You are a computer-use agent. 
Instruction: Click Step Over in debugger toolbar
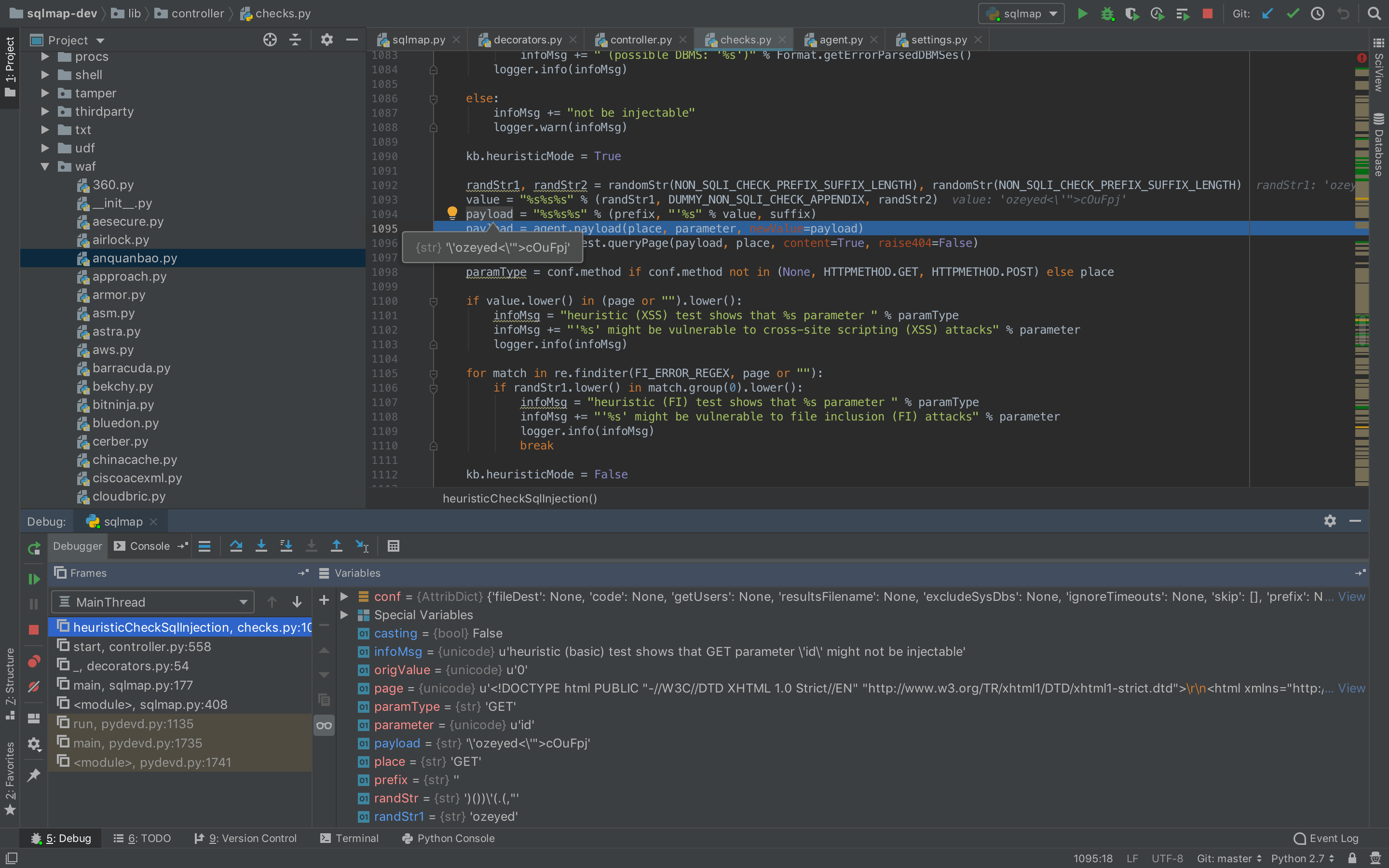tap(236, 546)
